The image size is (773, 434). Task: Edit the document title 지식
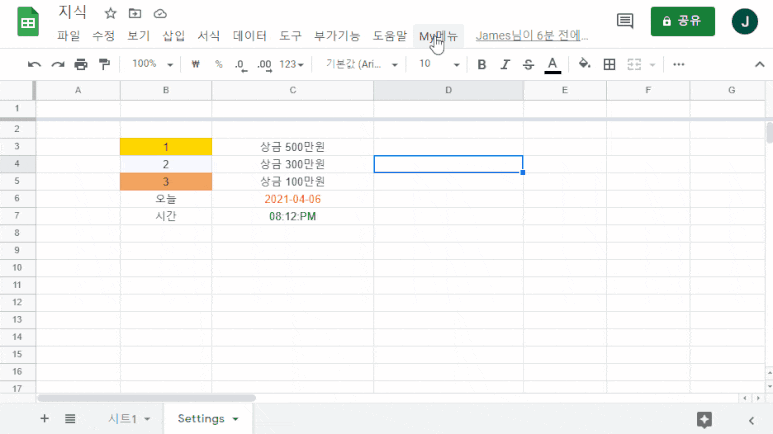72,12
